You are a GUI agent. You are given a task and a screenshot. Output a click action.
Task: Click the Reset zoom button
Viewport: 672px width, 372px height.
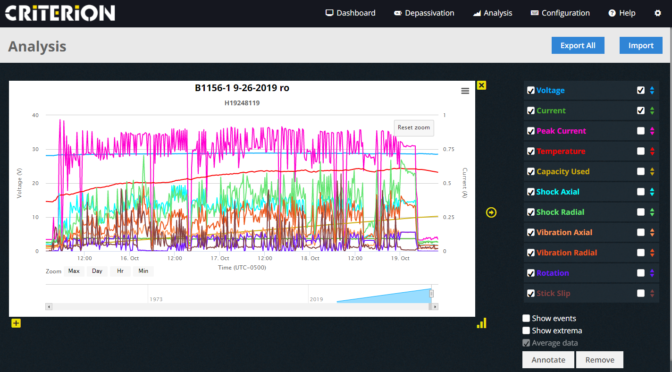(x=414, y=128)
